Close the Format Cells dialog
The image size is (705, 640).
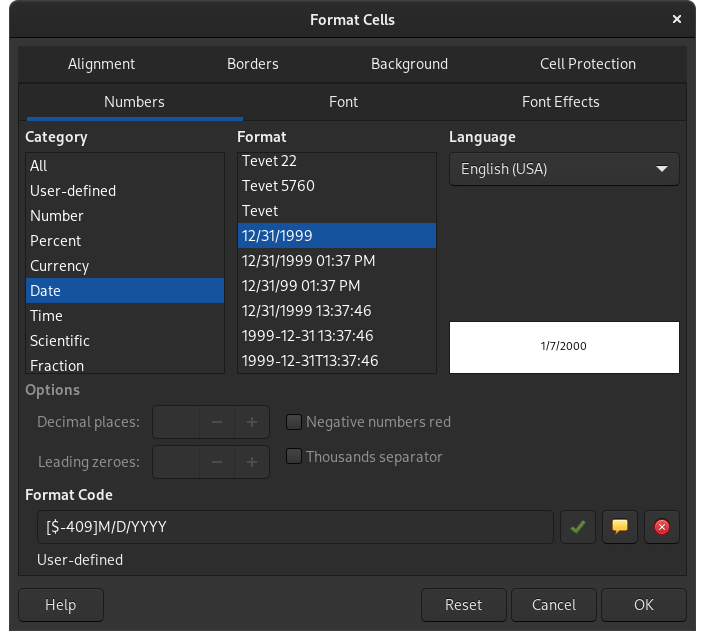pos(677,19)
